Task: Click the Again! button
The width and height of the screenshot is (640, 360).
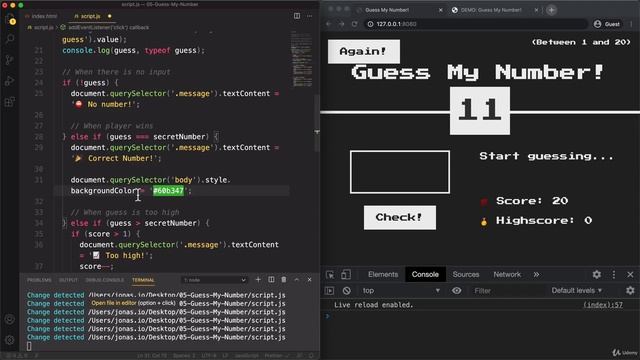Action: point(364,51)
